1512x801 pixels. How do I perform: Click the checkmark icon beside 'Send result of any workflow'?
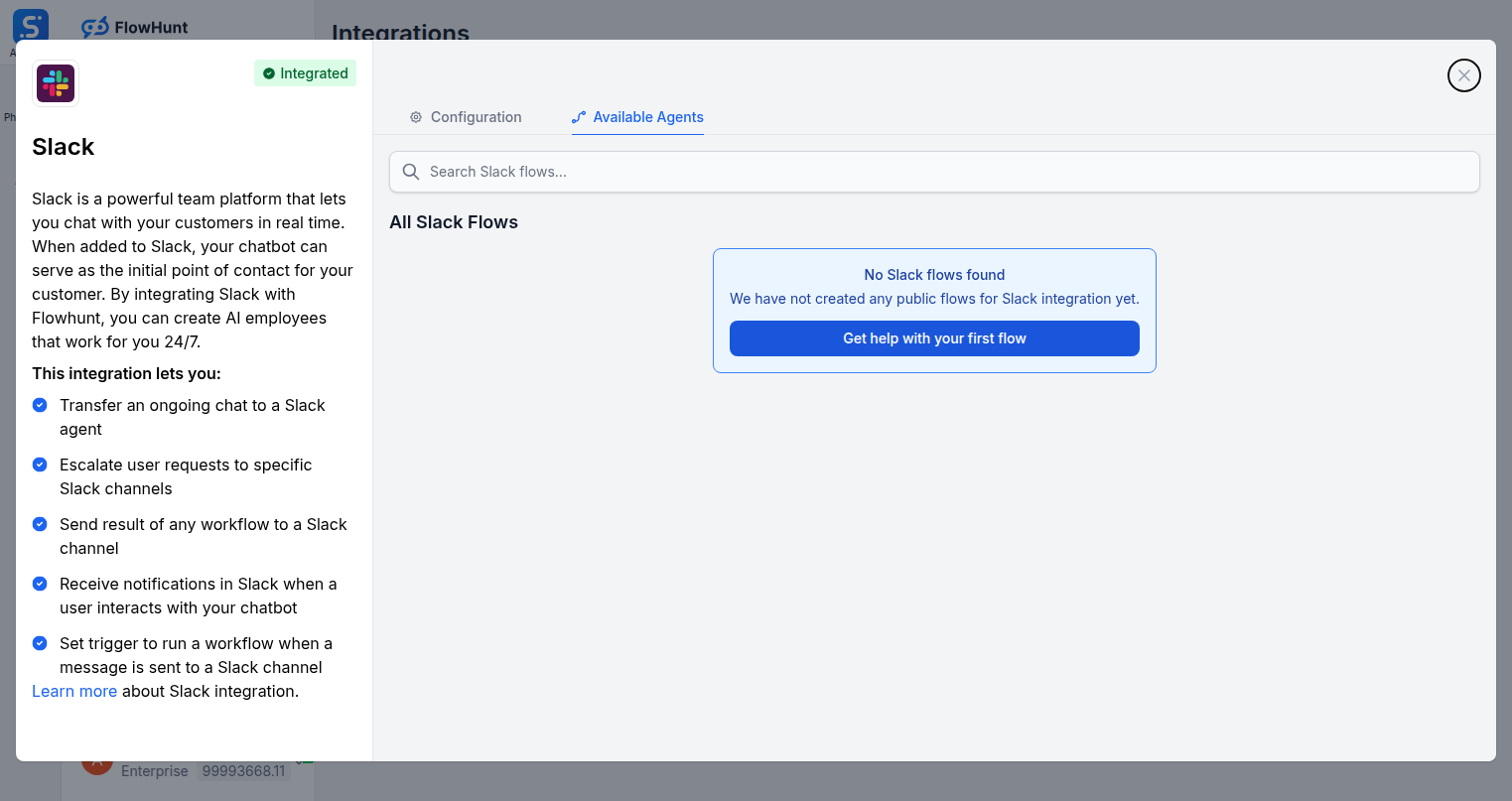(x=40, y=524)
